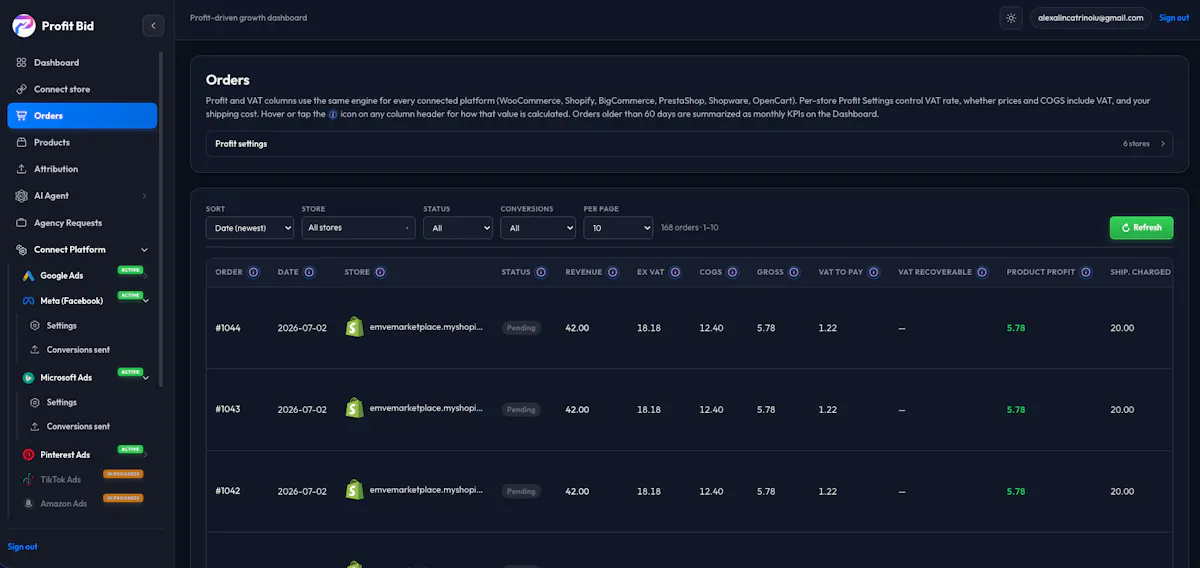Click the account email button
Viewport: 1200px width, 568px height.
click(1090, 18)
